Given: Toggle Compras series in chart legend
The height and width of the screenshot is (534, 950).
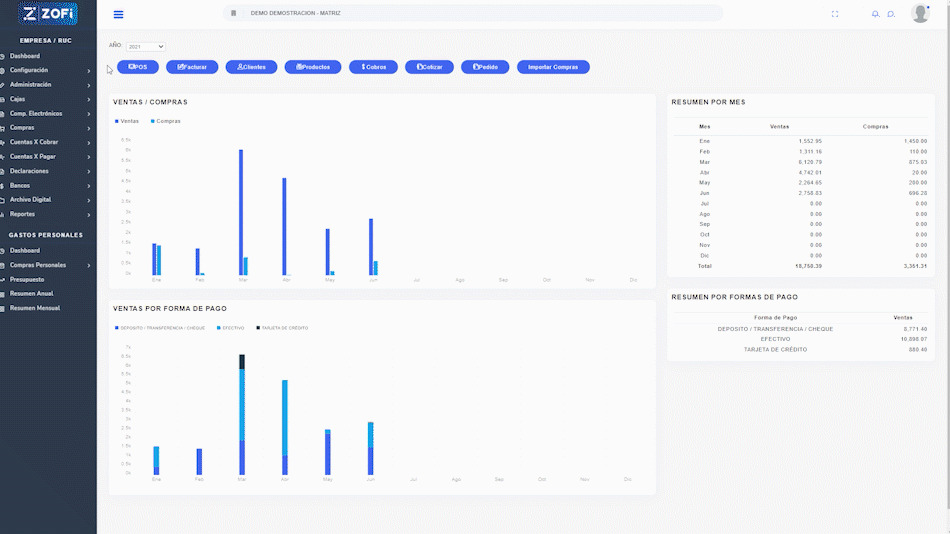Looking at the screenshot, I should (x=166, y=121).
